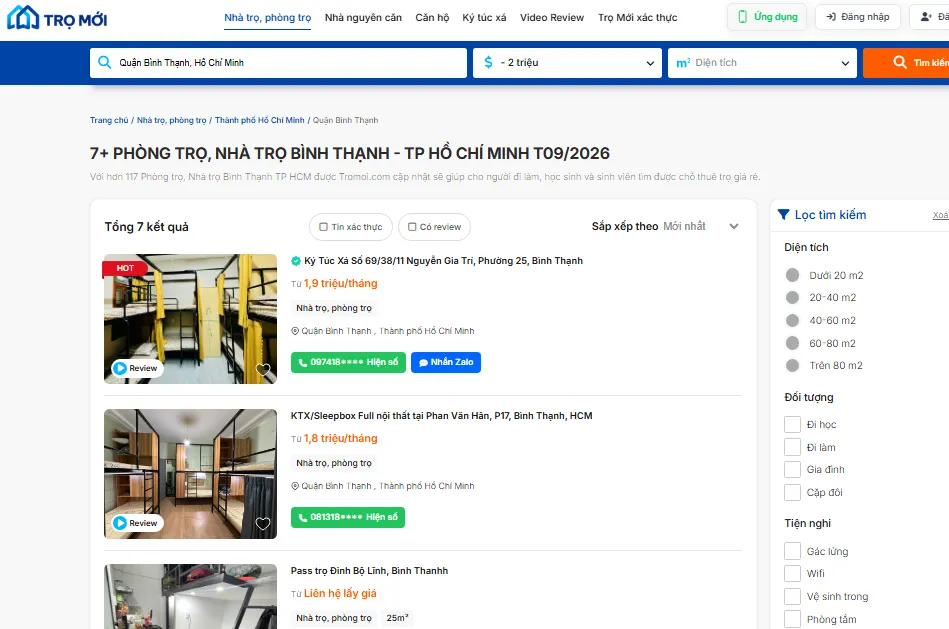Select 20-40 m2 area option
Image resolution: width=949 pixels, height=629 pixels.
792,297
